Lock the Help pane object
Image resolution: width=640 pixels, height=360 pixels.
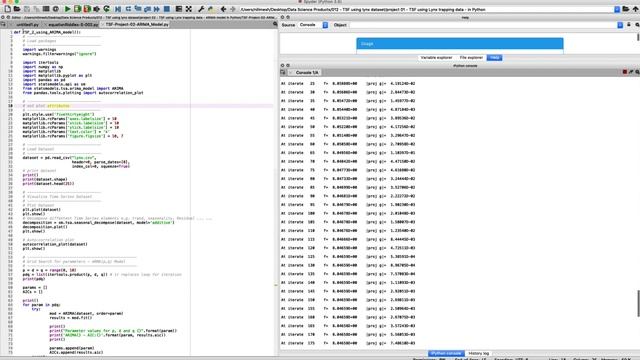pyautogui.click(x=629, y=25)
